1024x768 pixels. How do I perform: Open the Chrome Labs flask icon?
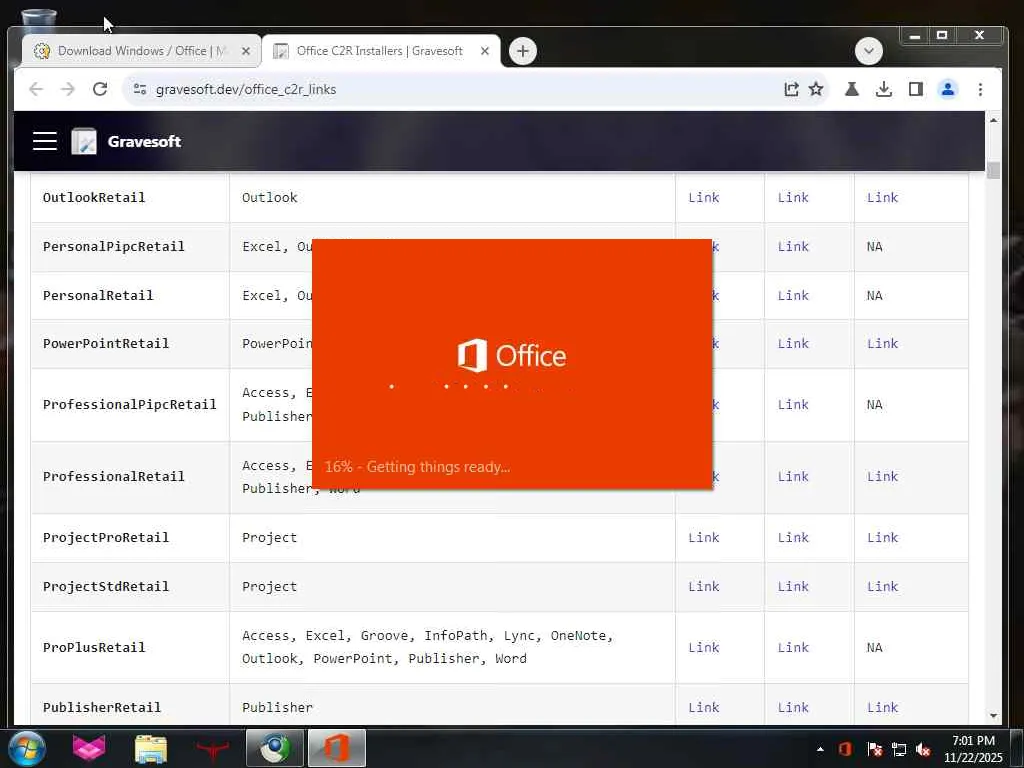click(852, 89)
